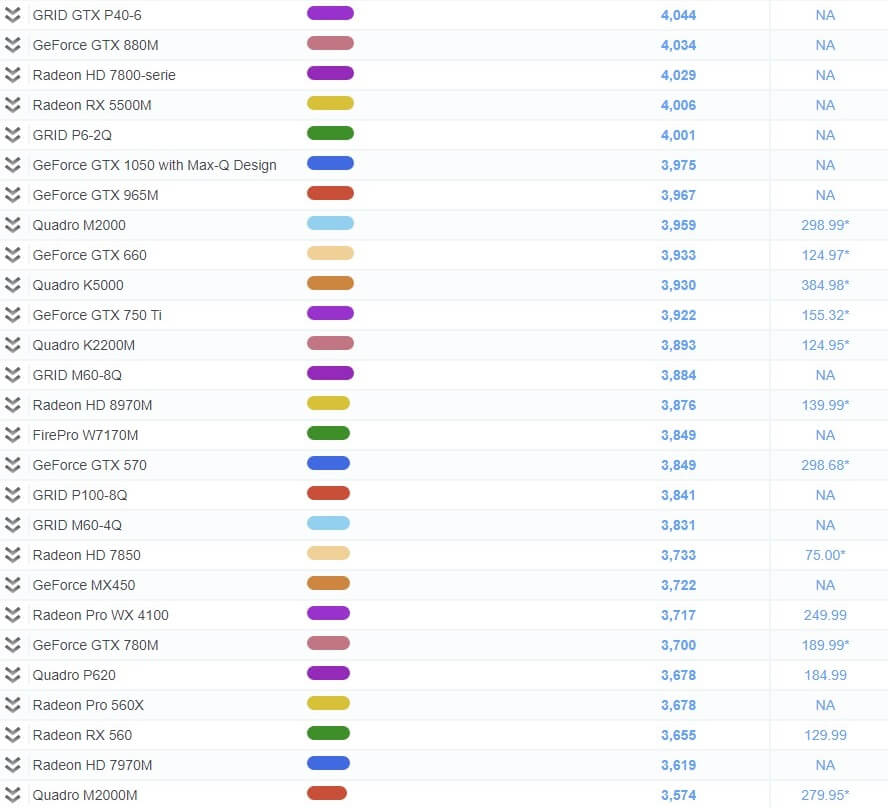888x808 pixels.
Task: Click the pink bar for Quadro K2200M
Action: coord(330,343)
